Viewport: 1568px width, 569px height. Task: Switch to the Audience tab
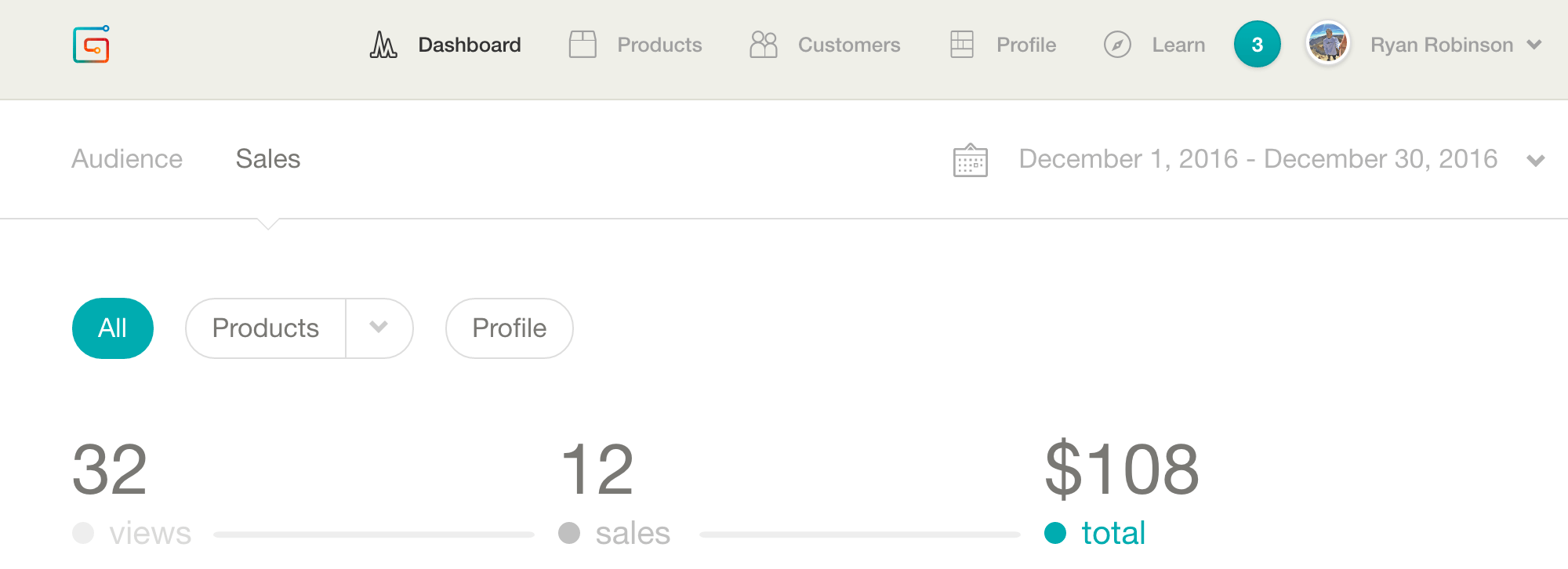click(x=127, y=159)
